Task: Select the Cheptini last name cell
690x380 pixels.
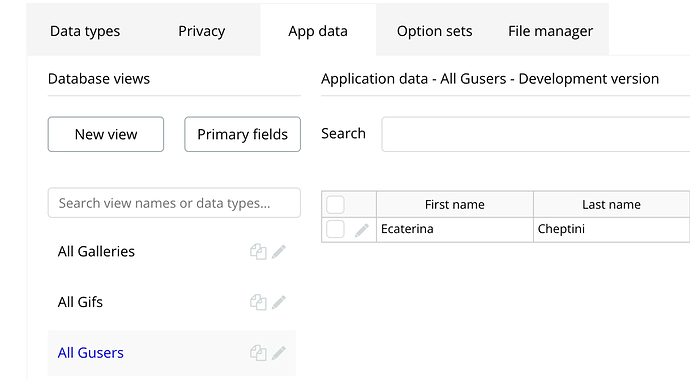Action: coord(611,230)
